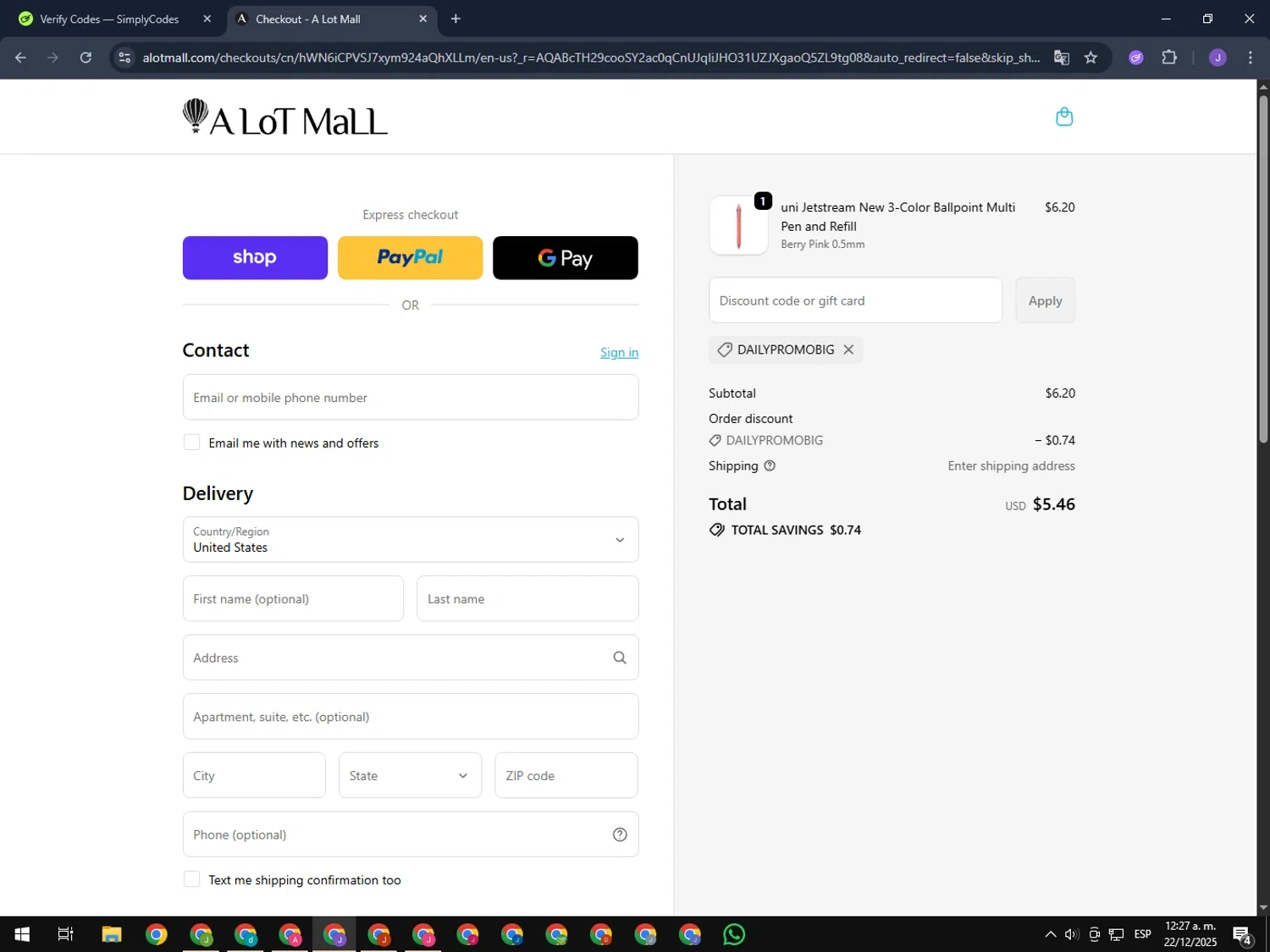The image size is (1270, 952).
Task: Click the Total $5.46 amount
Action: pos(1053,504)
